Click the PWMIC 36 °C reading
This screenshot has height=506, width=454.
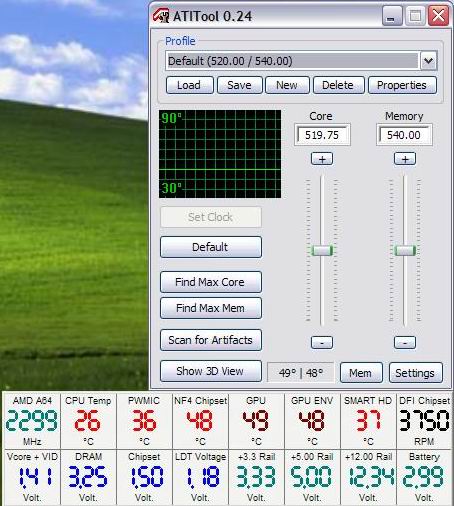coord(144,421)
